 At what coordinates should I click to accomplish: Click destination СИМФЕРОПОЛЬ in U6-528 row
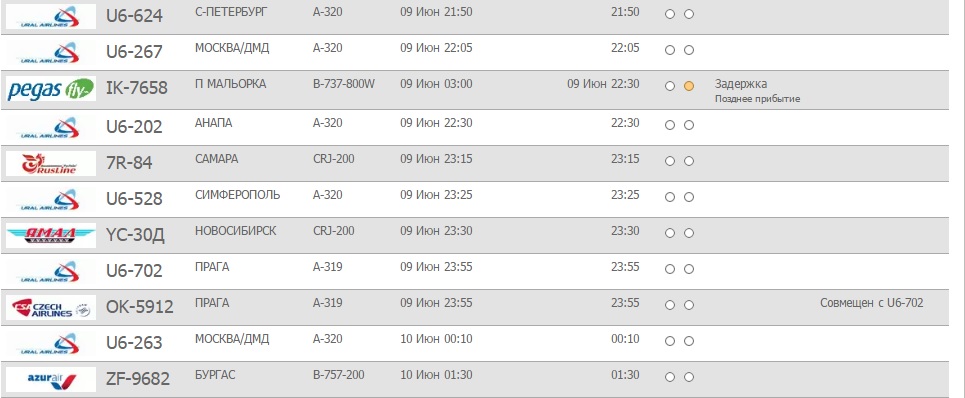click(x=238, y=195)
